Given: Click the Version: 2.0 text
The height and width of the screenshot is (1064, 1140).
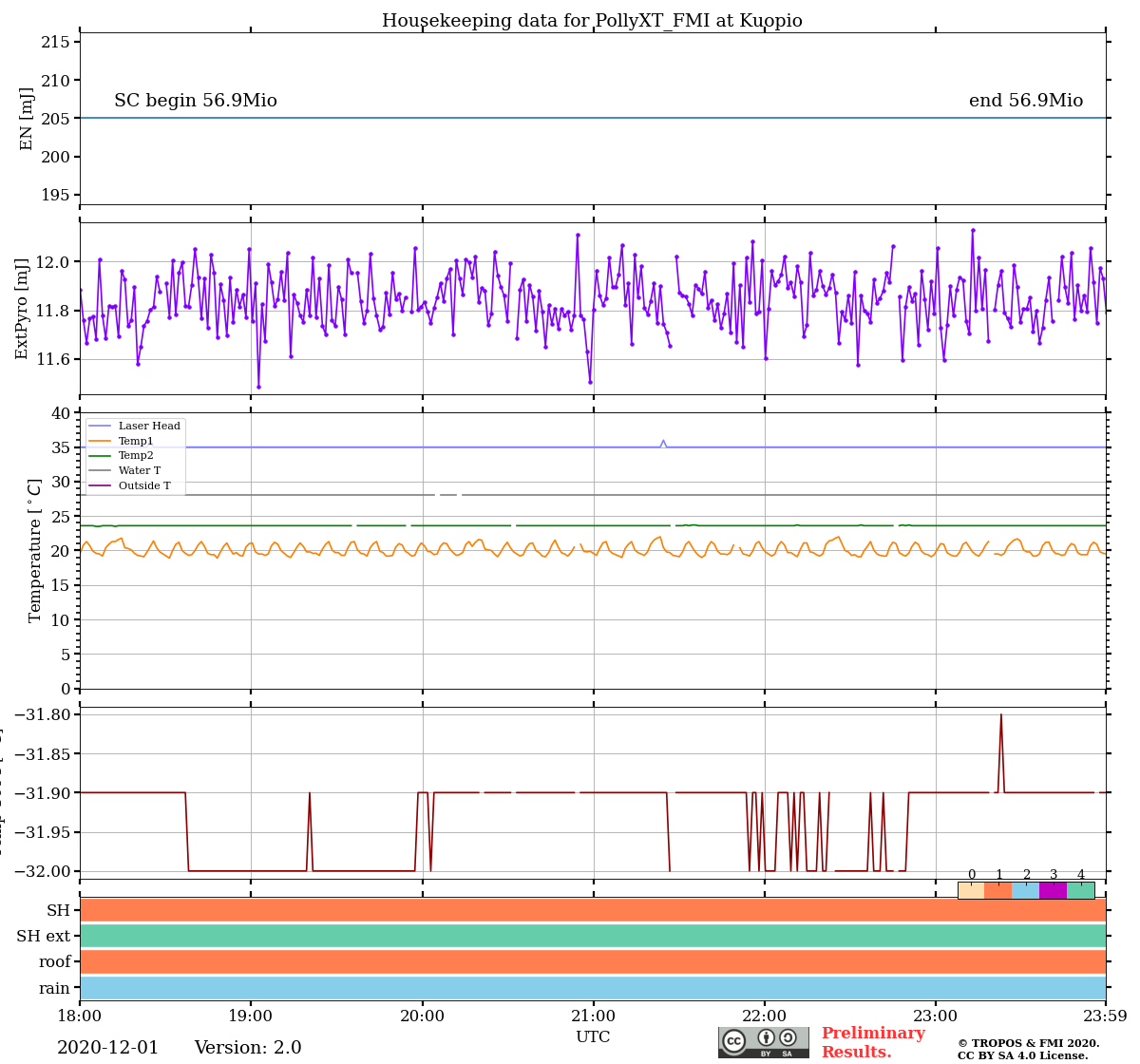Looking at the screenshot, I should point(248,1048).
